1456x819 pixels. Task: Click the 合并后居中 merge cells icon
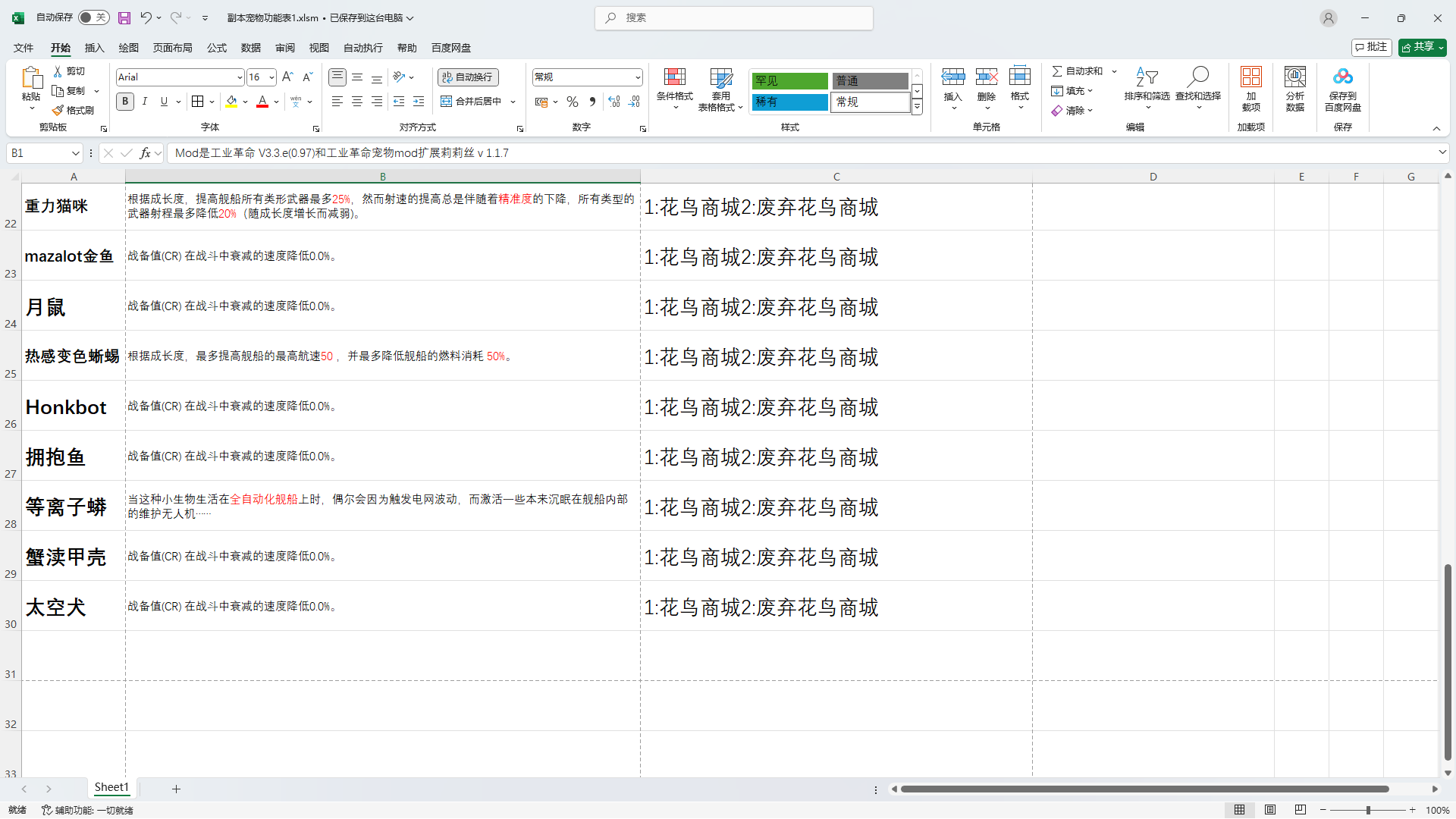[x=446, y=101]
